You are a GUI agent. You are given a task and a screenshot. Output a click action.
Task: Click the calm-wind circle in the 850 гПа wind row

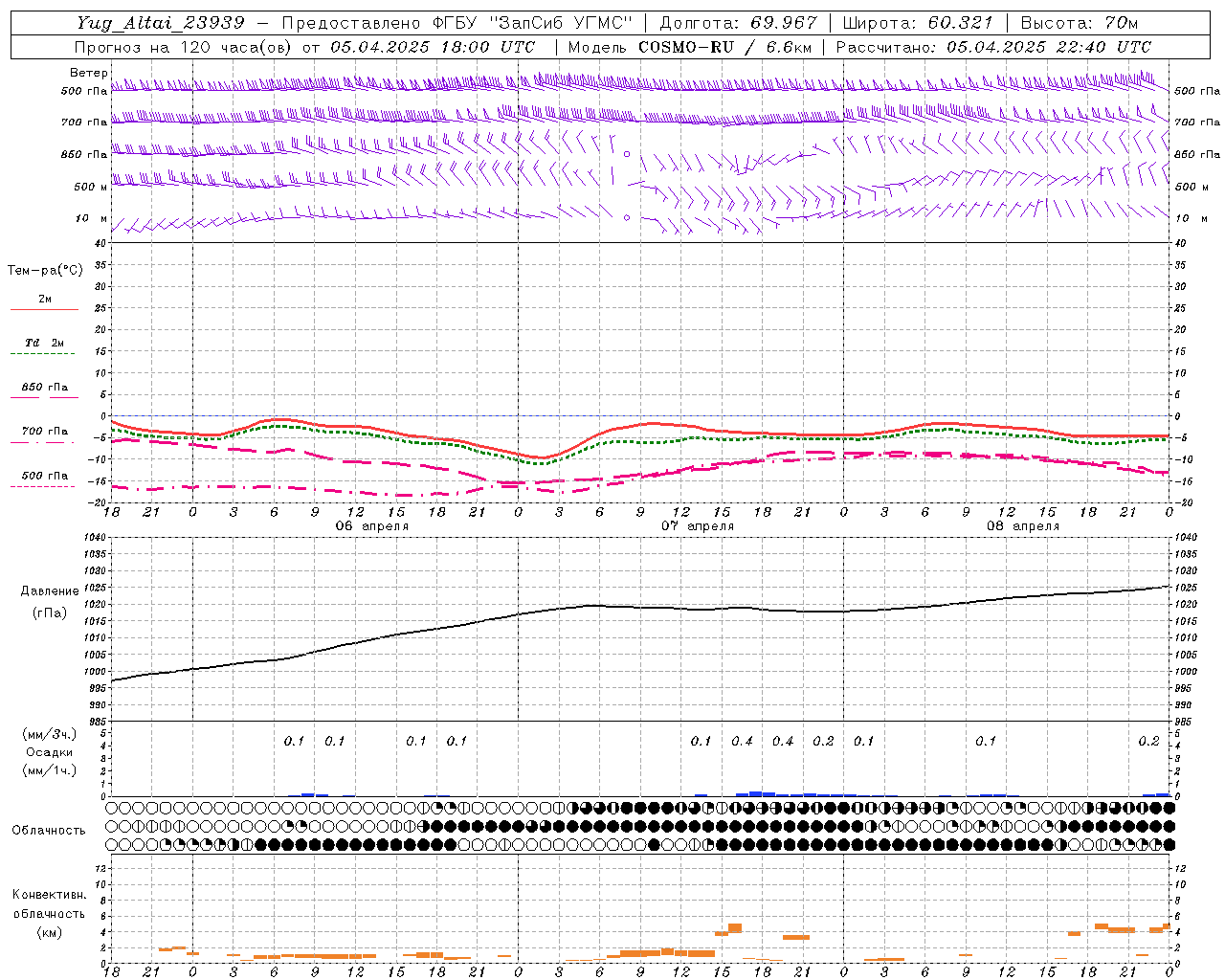coord(627,153)
